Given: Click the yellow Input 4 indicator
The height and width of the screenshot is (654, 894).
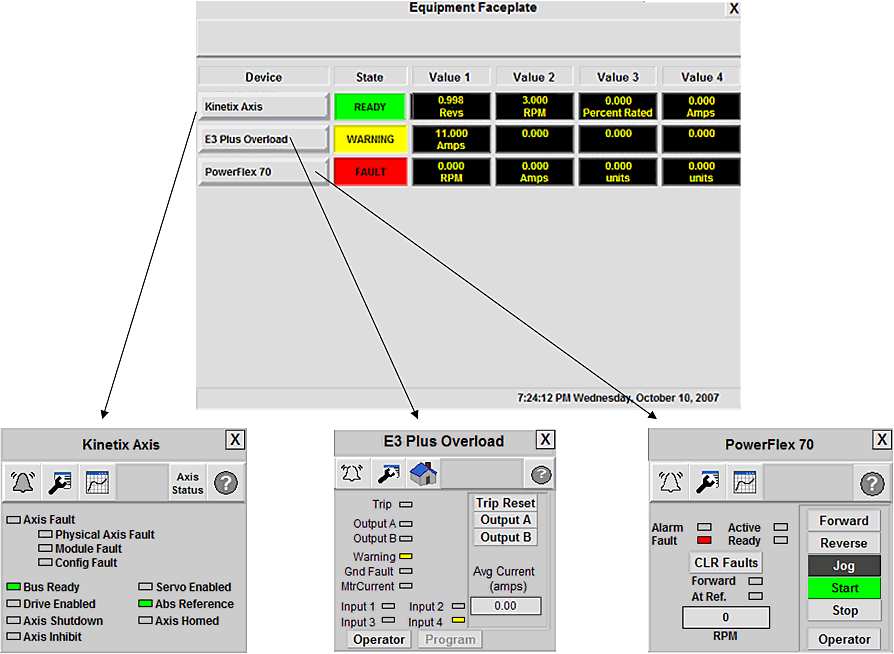Looking at the screenshot, I should (458, 620).
